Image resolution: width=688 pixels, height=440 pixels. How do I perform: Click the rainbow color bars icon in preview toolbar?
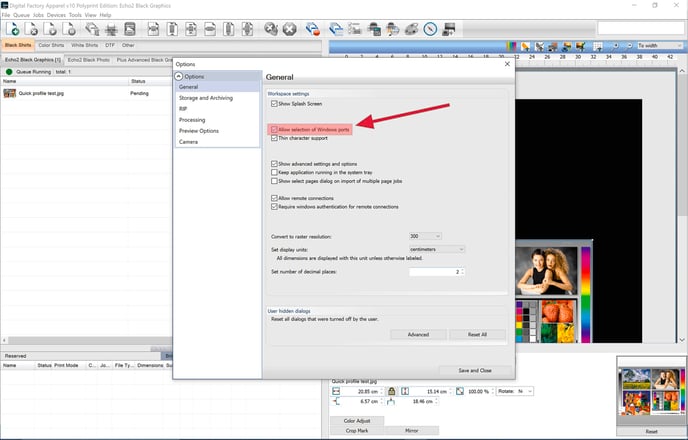click(x=511, y=46)
